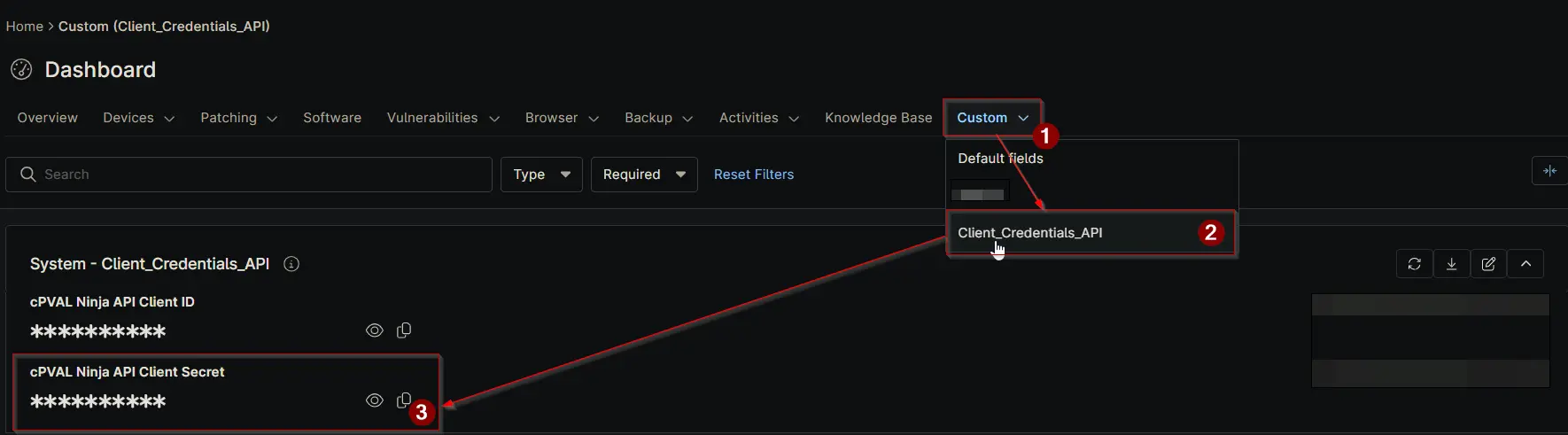Image resolution: width=1568 pixels, height=435 pixels.
Task: Click the edit pencil icon in section header
Action: [1489, 264]
